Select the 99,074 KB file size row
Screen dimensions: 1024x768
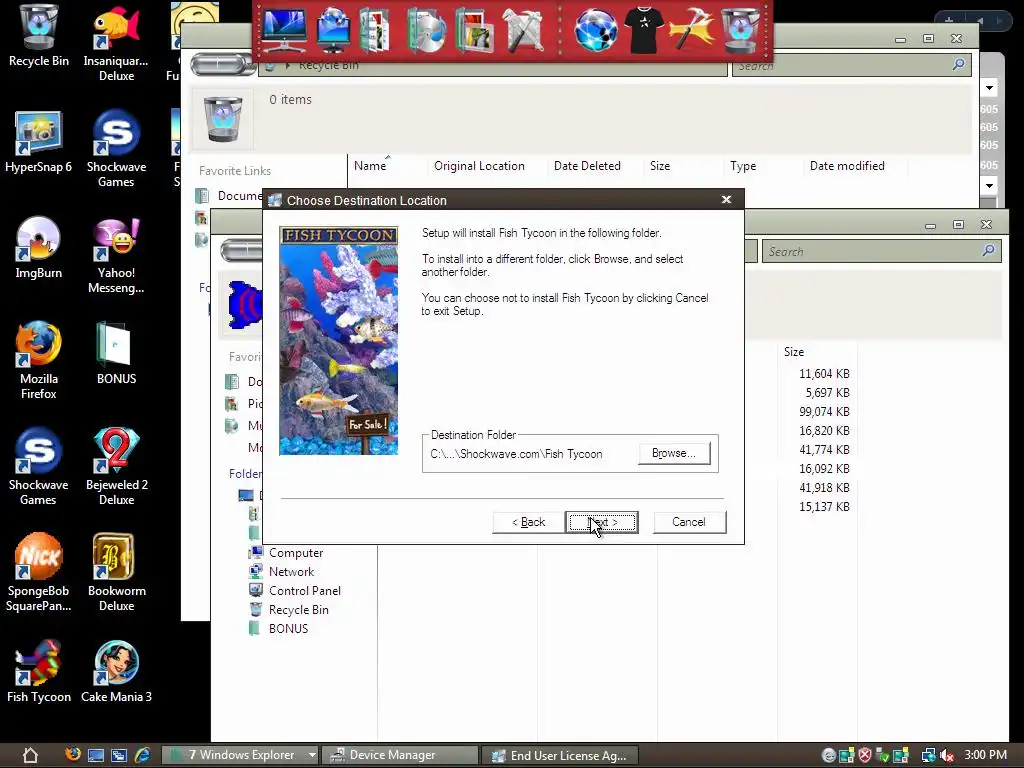click(x=824, y=411)
